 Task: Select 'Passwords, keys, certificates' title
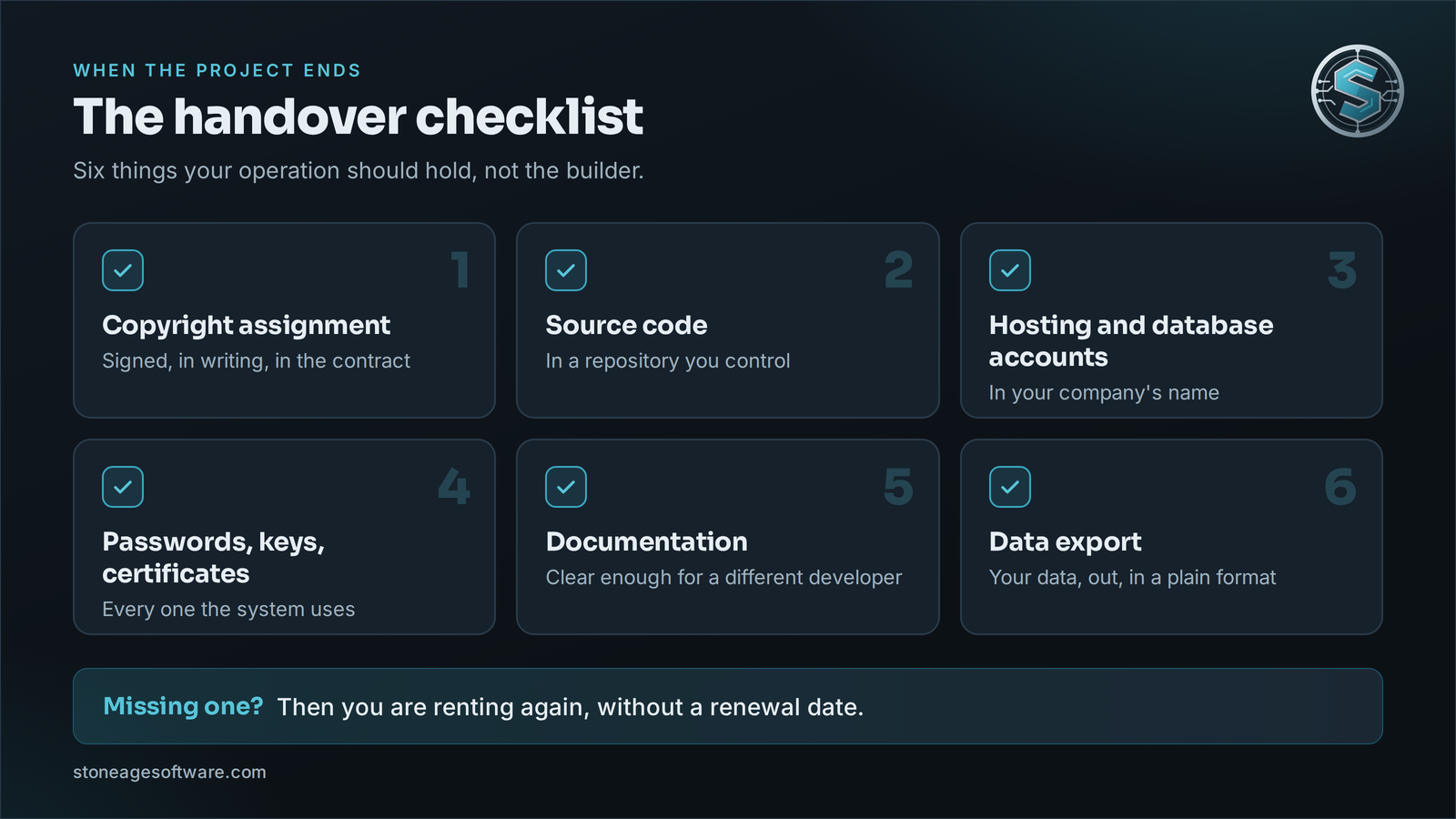(213, 558)
